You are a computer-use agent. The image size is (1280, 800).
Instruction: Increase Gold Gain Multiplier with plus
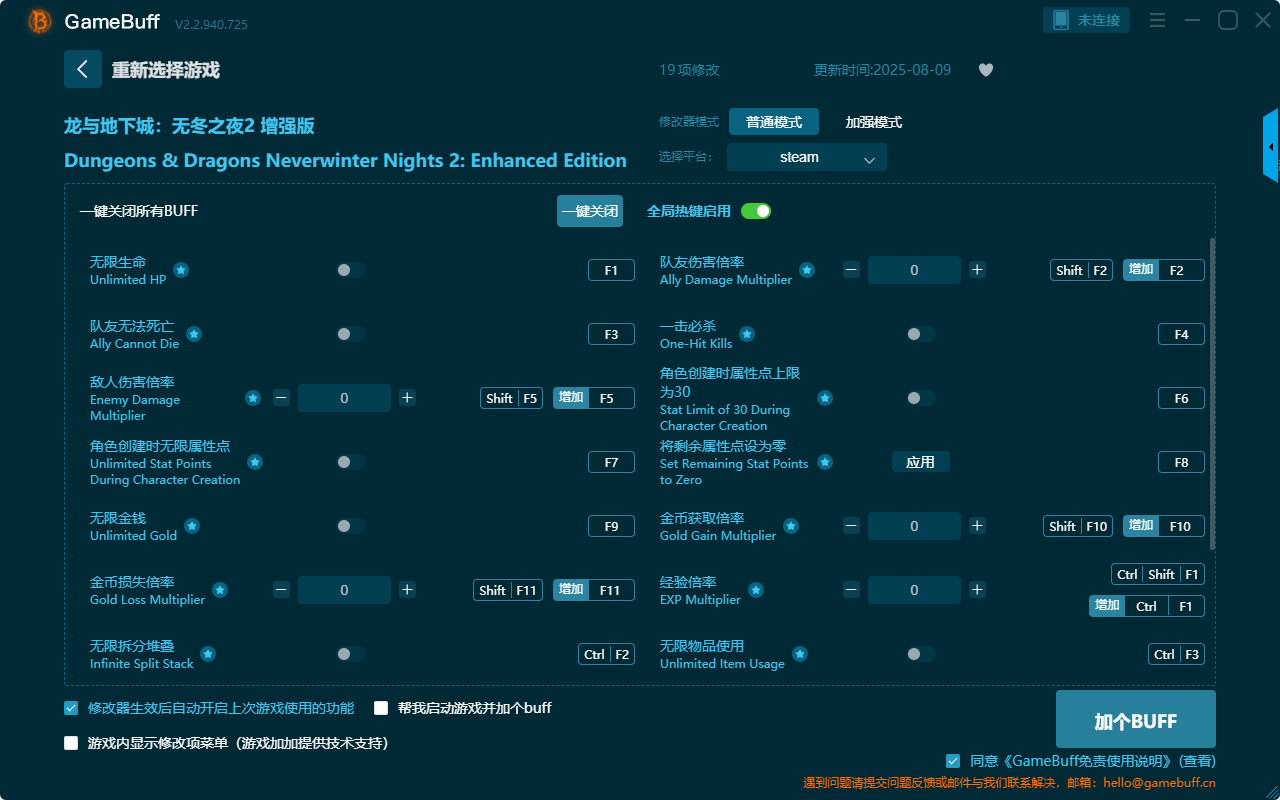click(x=977, y=526)
